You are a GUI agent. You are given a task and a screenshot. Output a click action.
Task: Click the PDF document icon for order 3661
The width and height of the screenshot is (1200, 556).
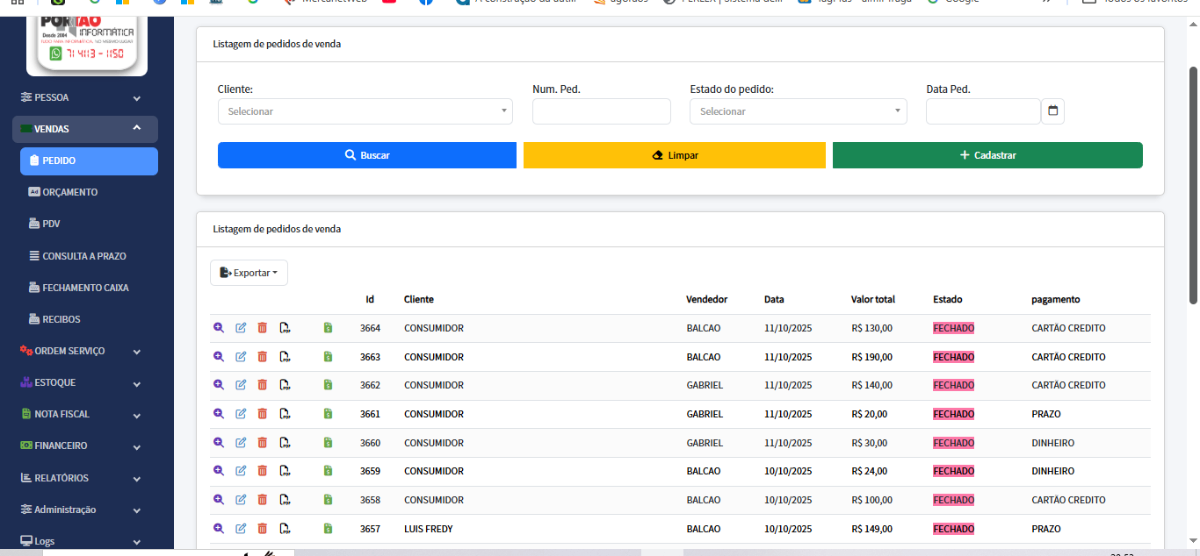click(x=285, y=414)
